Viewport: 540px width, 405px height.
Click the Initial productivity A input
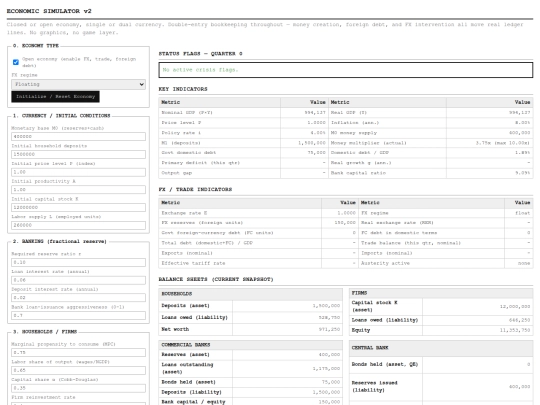pyautogui.click(x=79, y=190)
